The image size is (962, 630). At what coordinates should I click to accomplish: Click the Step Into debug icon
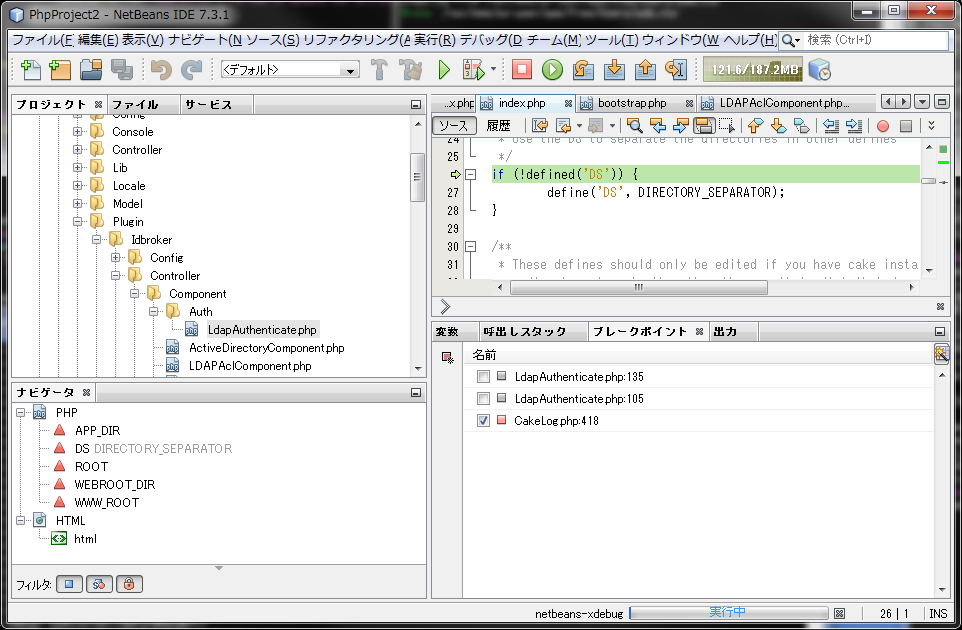tap(614, 69)
